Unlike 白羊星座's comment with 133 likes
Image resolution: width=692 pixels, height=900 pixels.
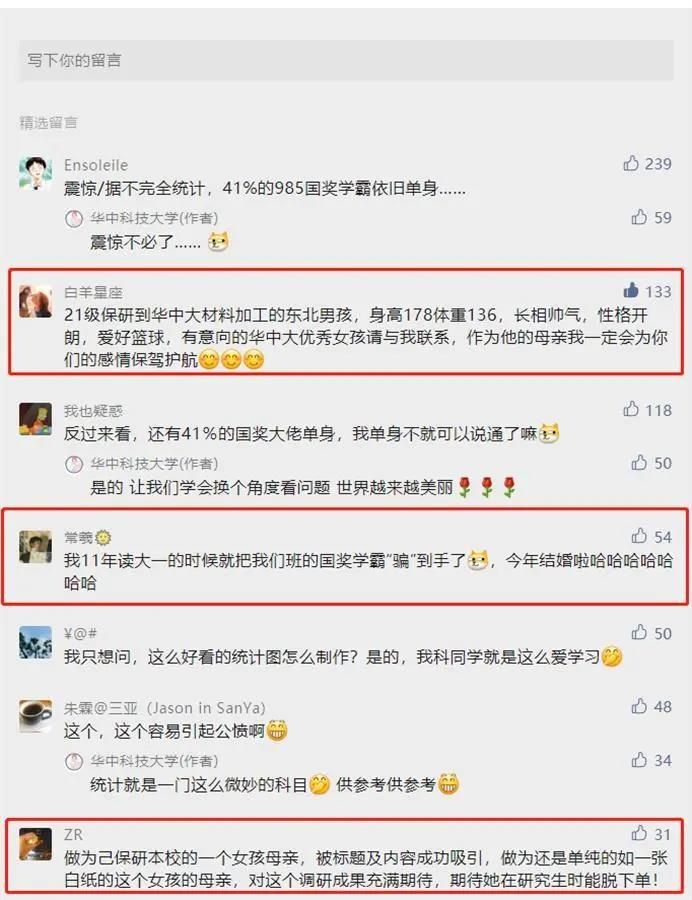[631, 290]
